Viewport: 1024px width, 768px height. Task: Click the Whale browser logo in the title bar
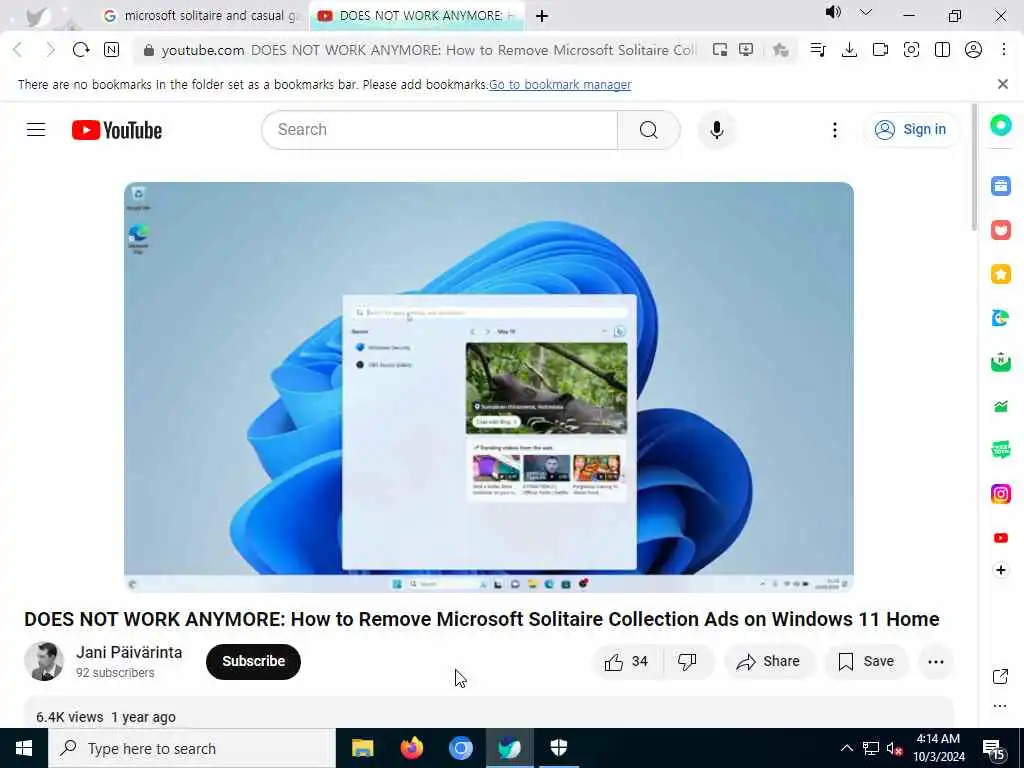[38, 16]
